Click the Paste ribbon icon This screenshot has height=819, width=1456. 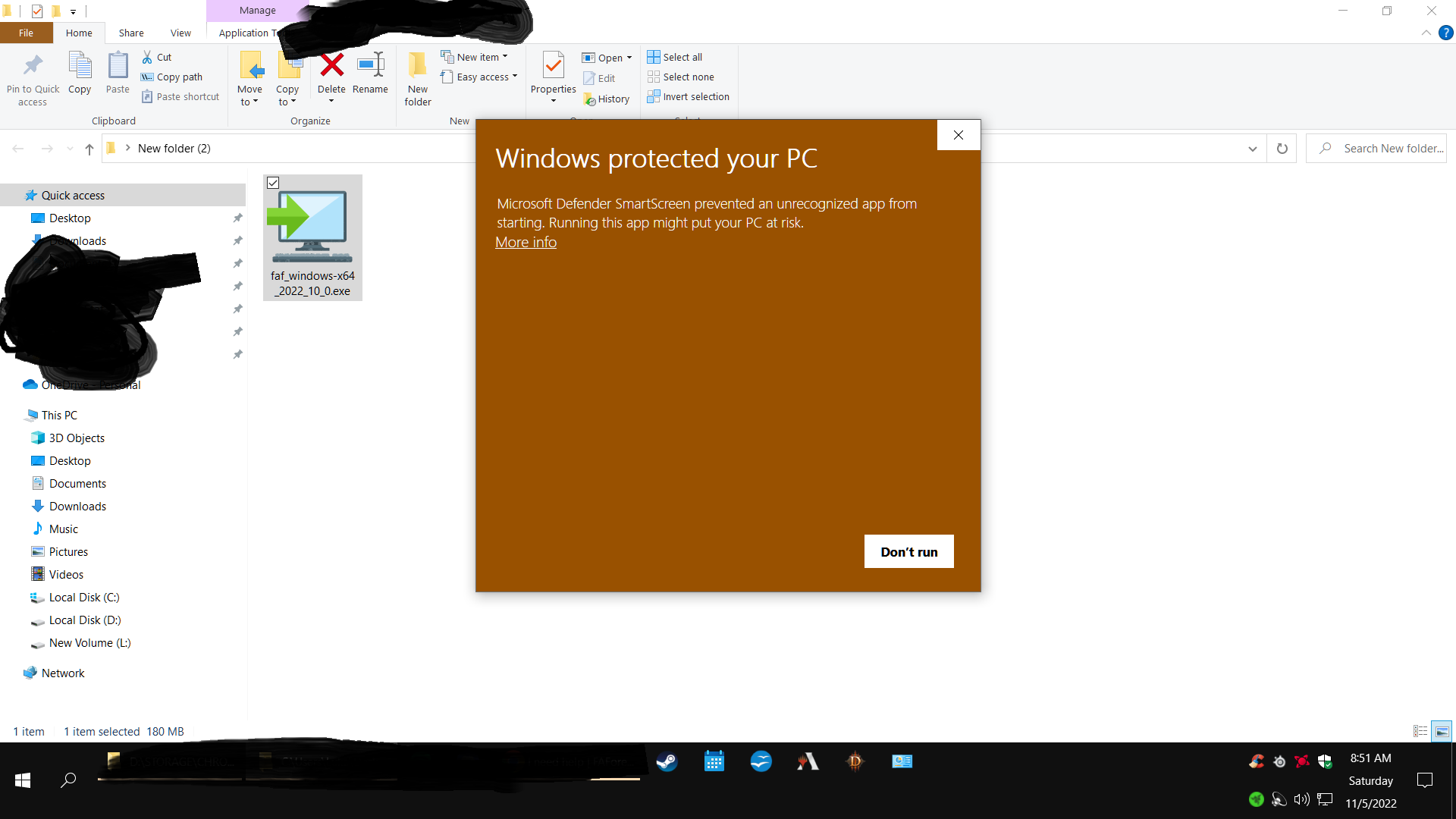(x=118, y=66)
